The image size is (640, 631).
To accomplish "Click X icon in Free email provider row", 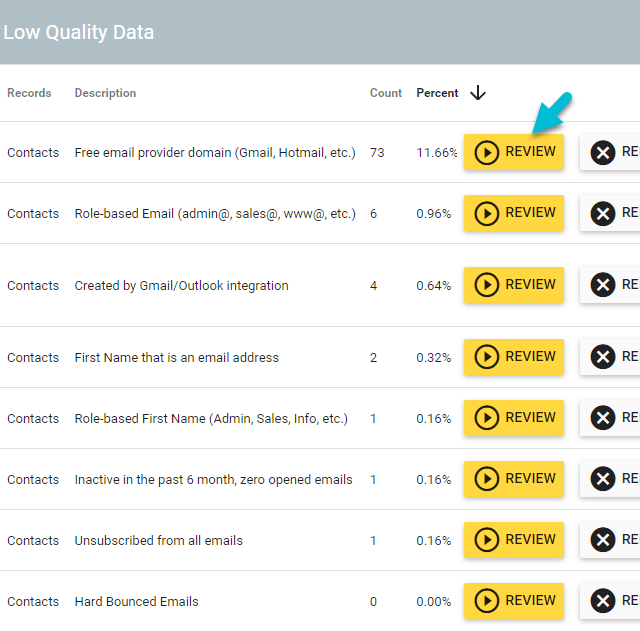I will pyautogui.click(x=603, y=153).
